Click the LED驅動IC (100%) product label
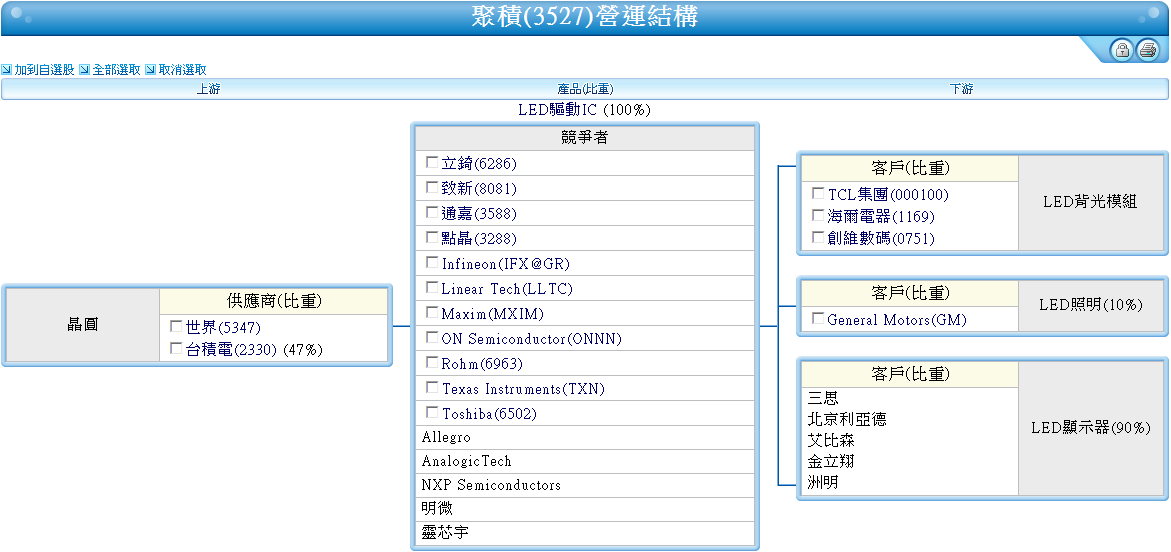Image resolution: width=1171 pixels, height=552 pixels. 585,111
